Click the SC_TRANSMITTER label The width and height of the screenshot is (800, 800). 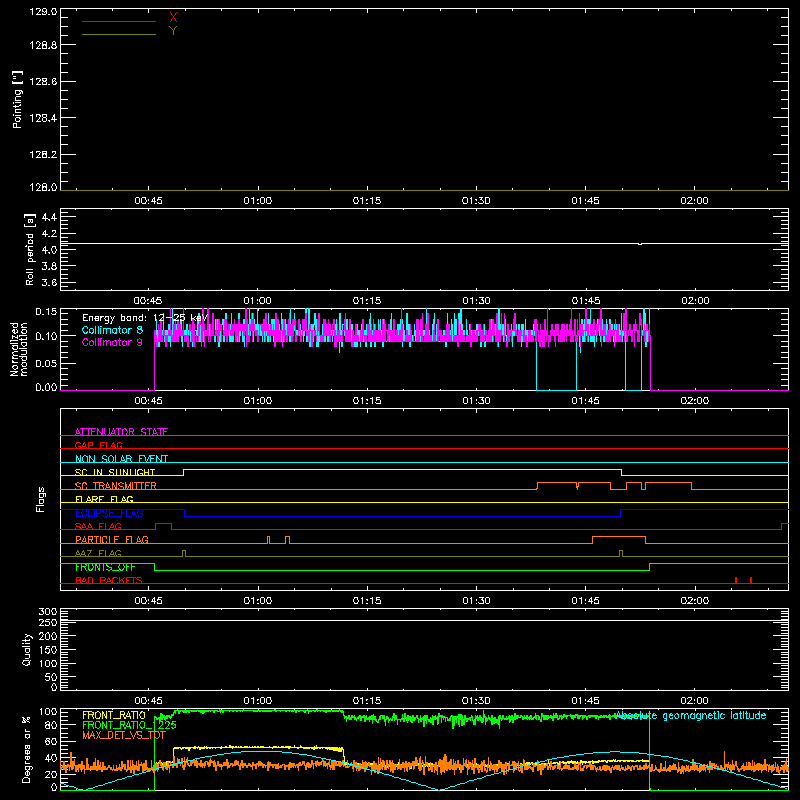(116, 485)
